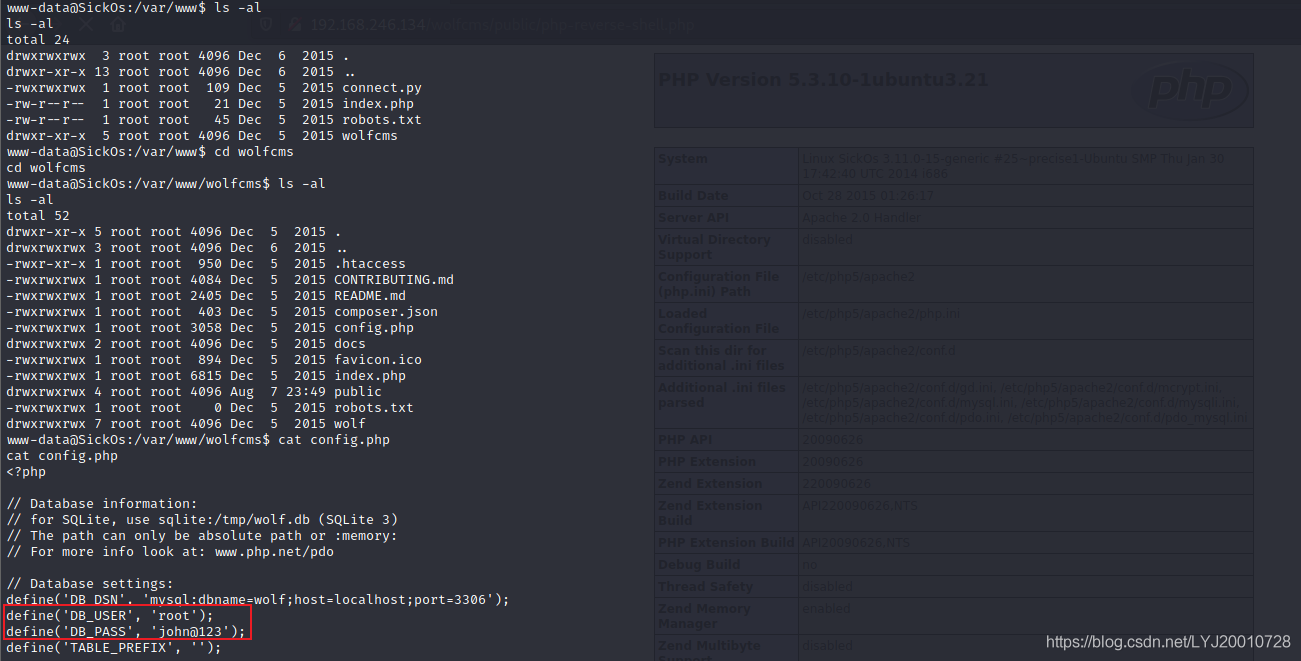The width and height of the screenshot is (1301, 661).
Task: Click the 'sqlite:/tmp/wolf.db (SQLite 3)' comment line
Action: [202, 520]
